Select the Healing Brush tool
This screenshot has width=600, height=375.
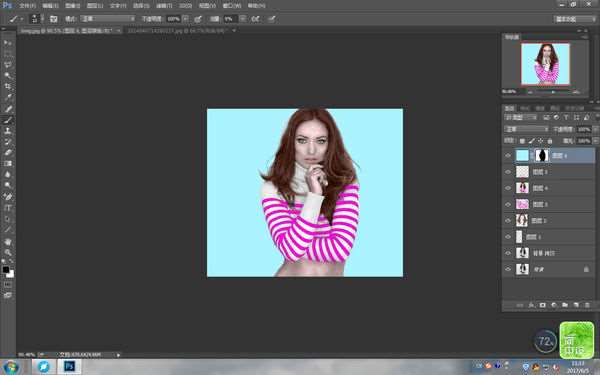click(x=8, y=109)
